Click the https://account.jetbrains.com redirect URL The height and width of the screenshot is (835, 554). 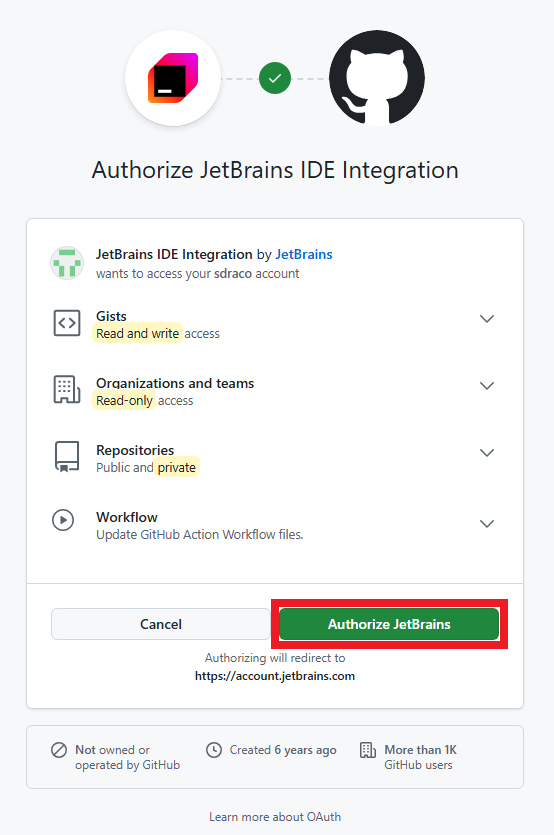(275, 676)
